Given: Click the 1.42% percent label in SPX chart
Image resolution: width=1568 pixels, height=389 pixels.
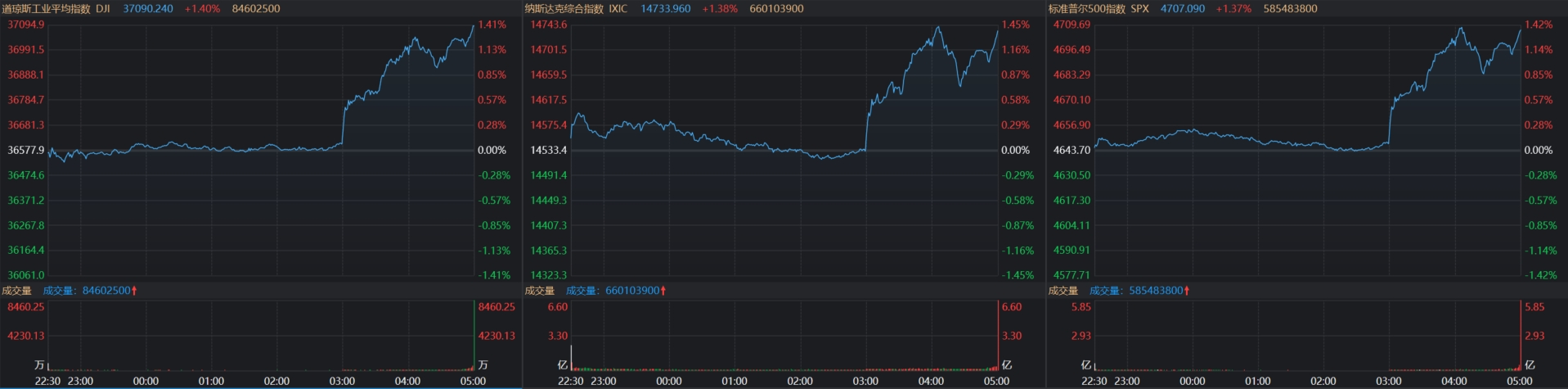Looking at the screenshot, I should coord(1539,25).
